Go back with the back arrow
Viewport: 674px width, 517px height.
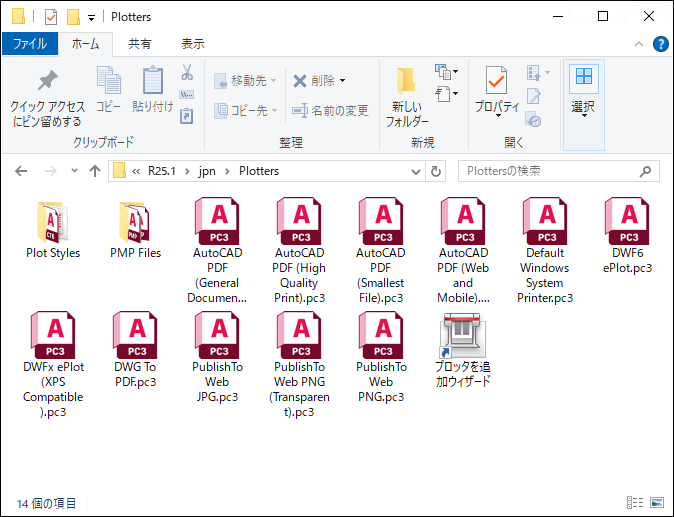pyautogui.click(x=21, y=171)
